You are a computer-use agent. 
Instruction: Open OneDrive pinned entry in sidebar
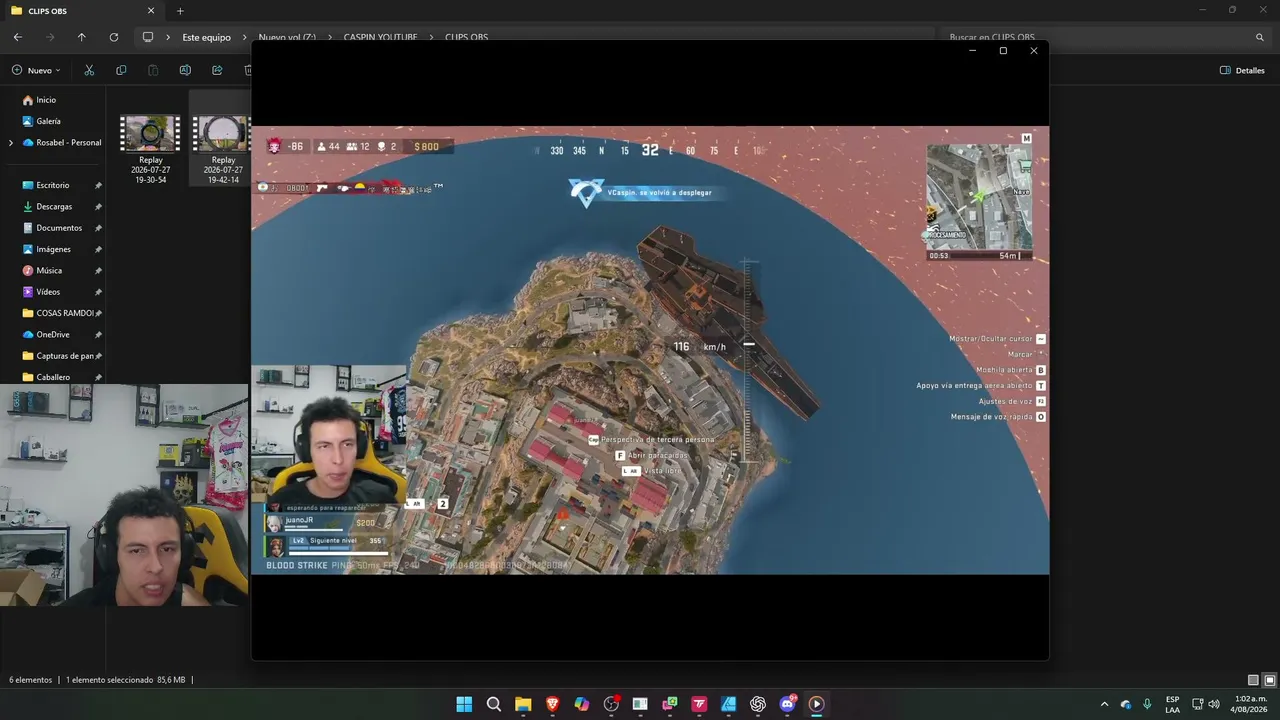53,335
